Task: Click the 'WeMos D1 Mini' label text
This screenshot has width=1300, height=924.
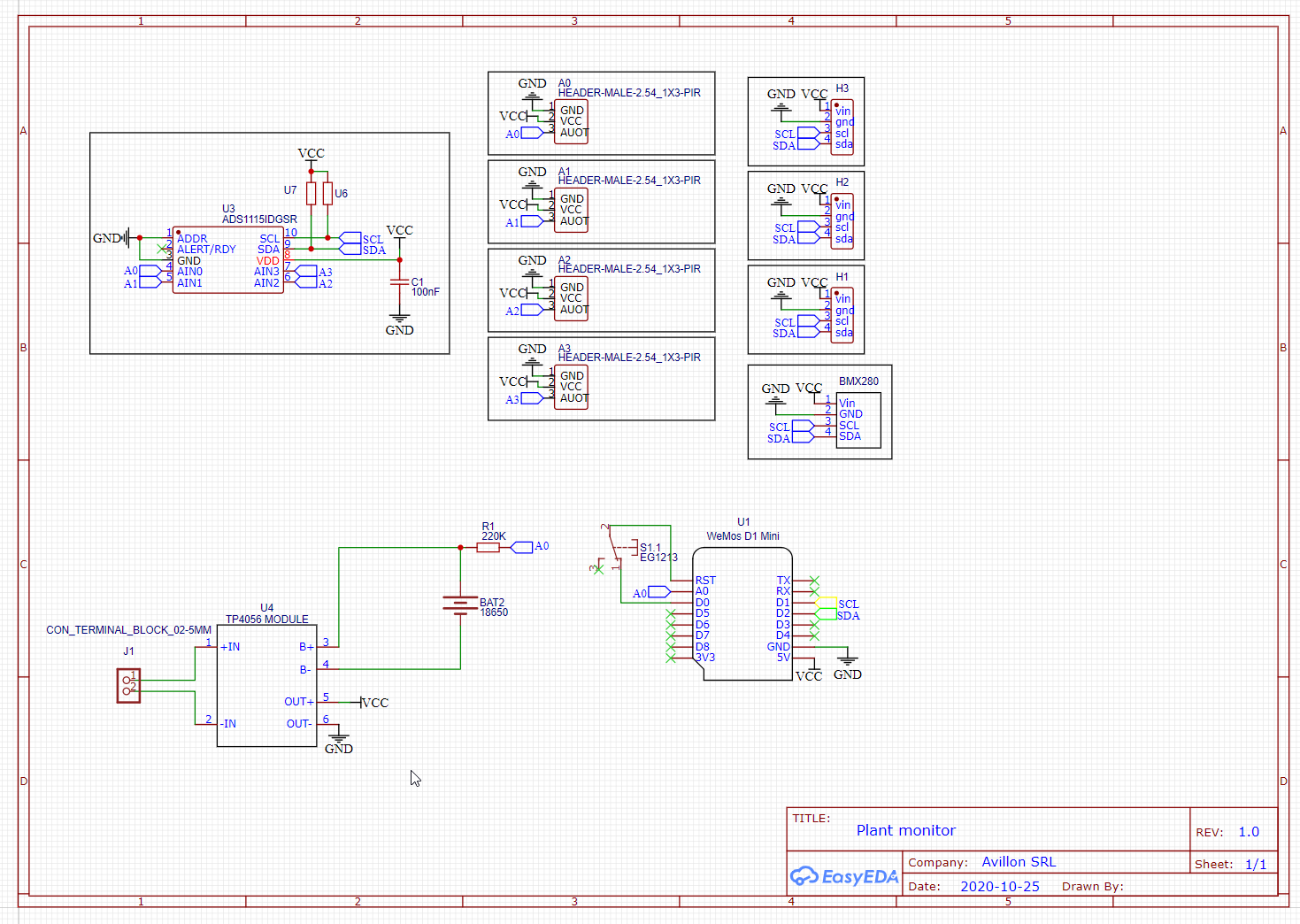Action: (743, 536)
